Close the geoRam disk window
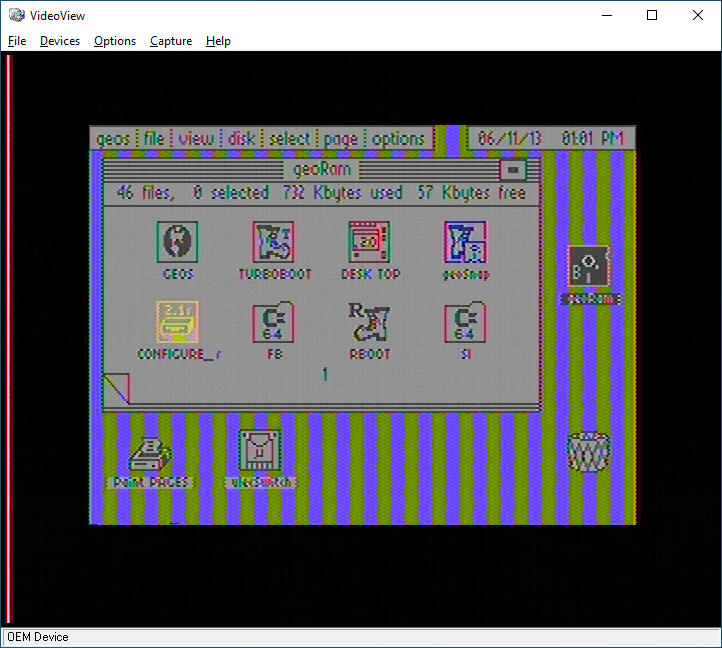This screenshot has height=648, width=722. pyautogui.click(x=512, y=170)
